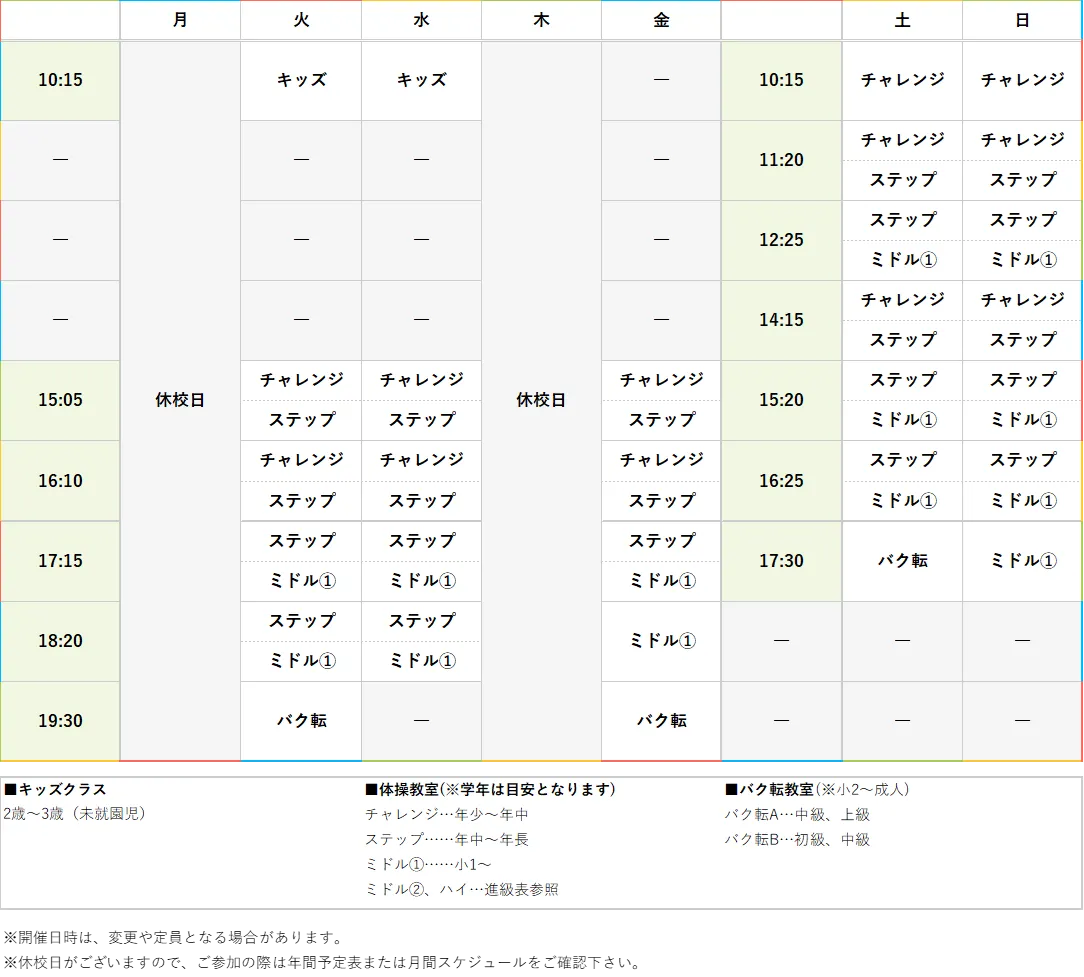Click the 土 Saturday column header
Image resolution: width=1084 pixels, height=977 pixels.
click(x=901, y=20)
